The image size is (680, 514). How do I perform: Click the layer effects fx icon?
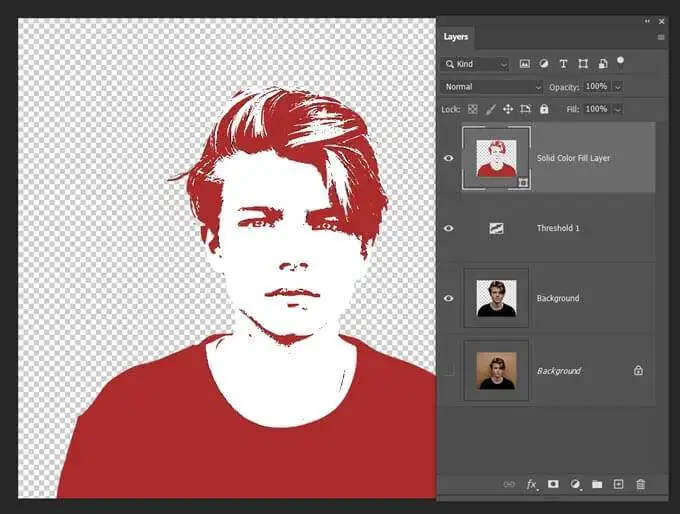click(532, 484)
